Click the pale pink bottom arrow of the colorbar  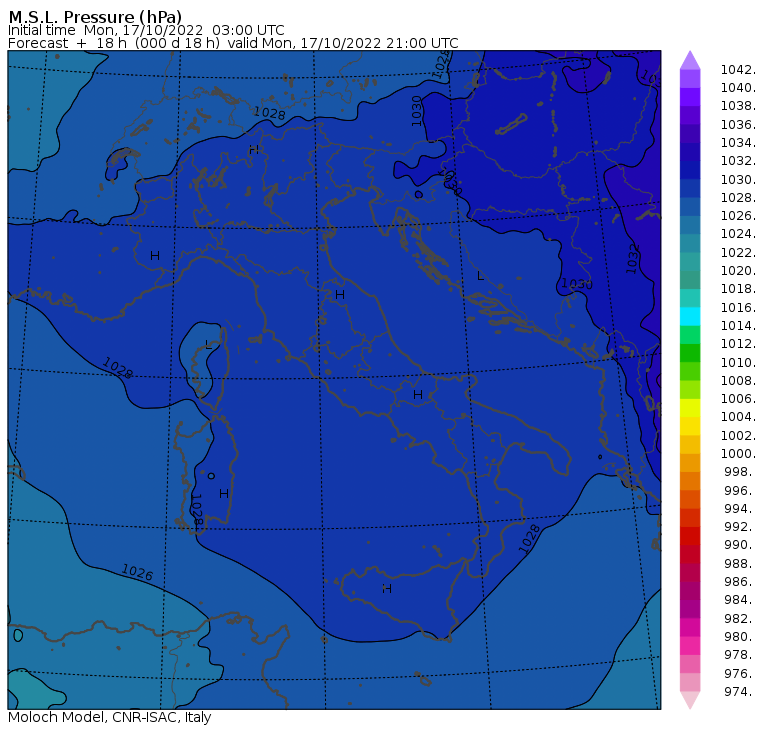690,700
